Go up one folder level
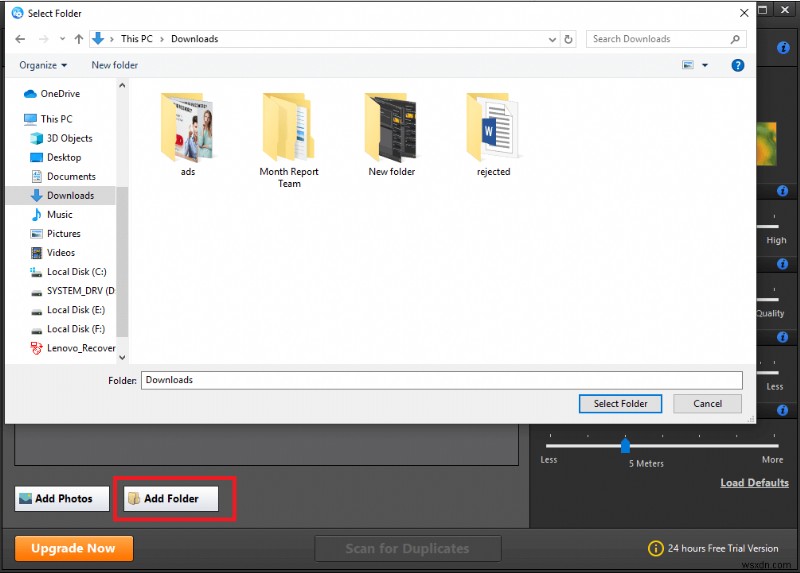The width and height of the screenshot is (800, 573). pos(79,39)
